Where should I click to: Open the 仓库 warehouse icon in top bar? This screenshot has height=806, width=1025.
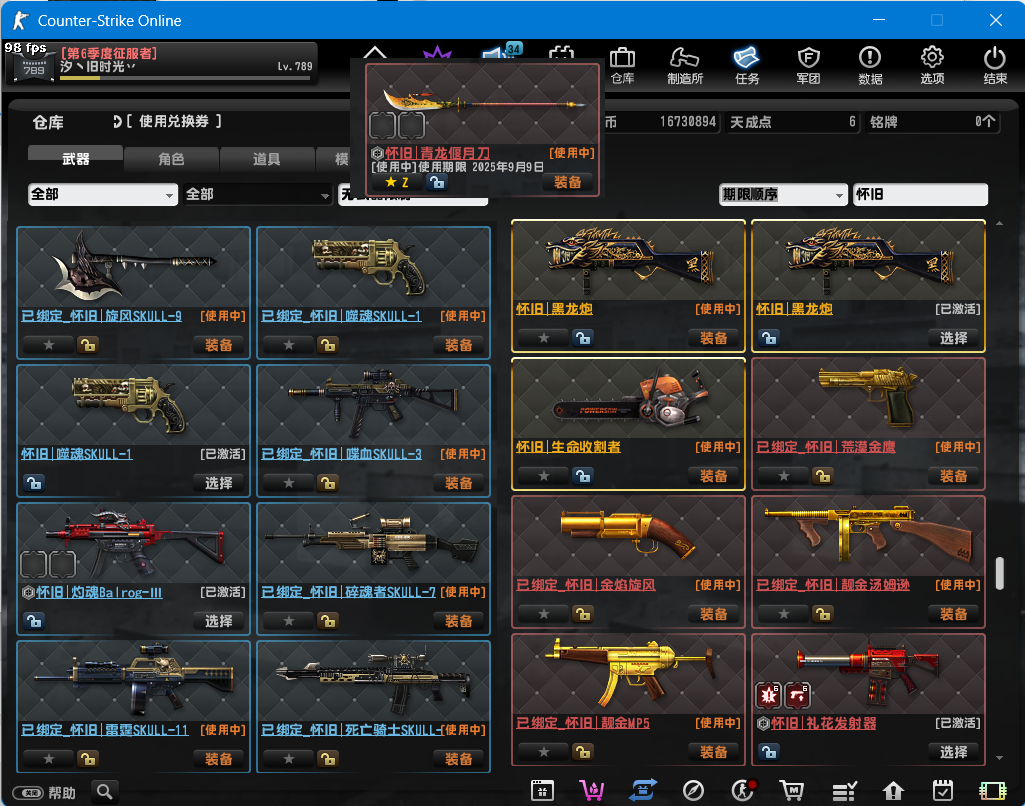(622, 65)
